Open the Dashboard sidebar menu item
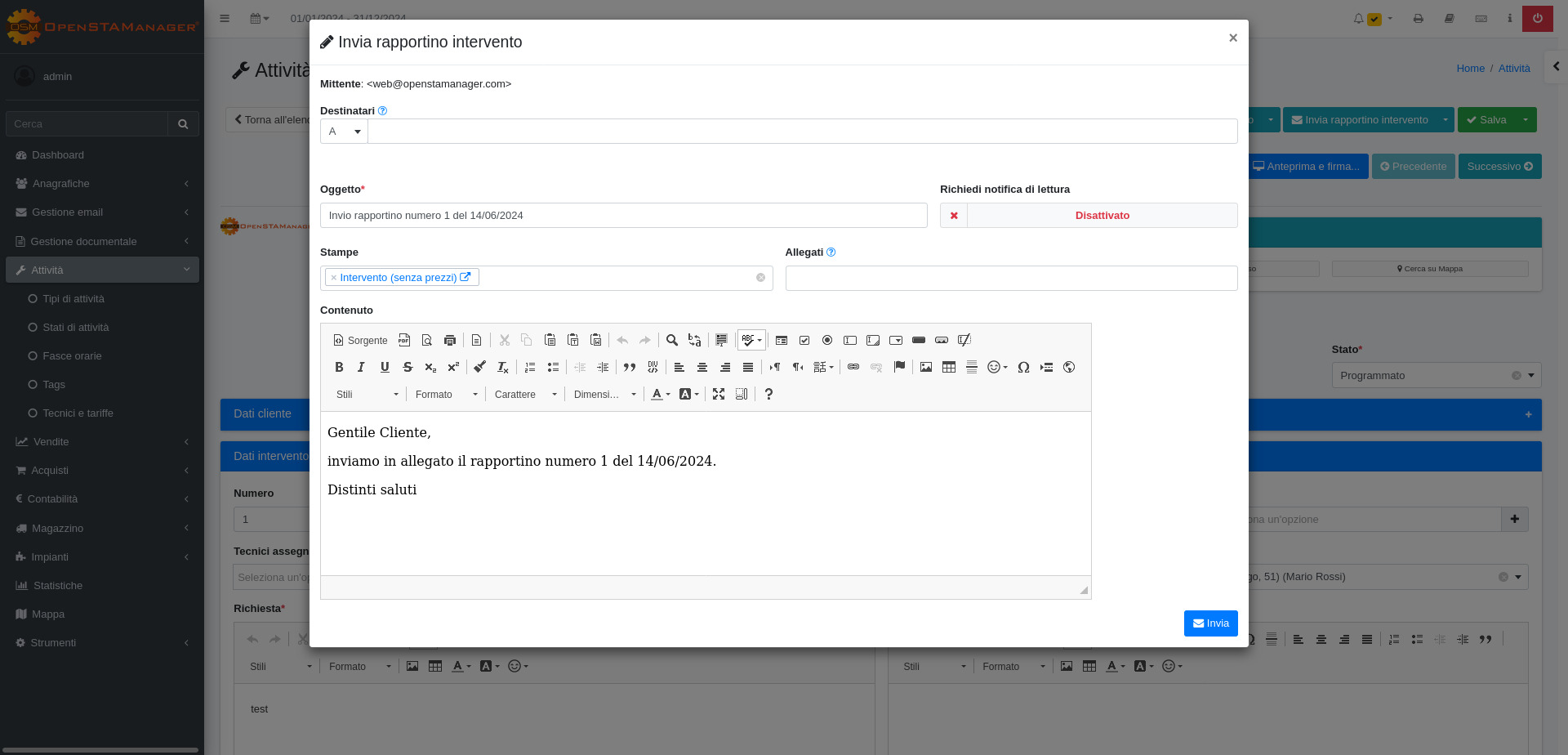 point(58,155)
